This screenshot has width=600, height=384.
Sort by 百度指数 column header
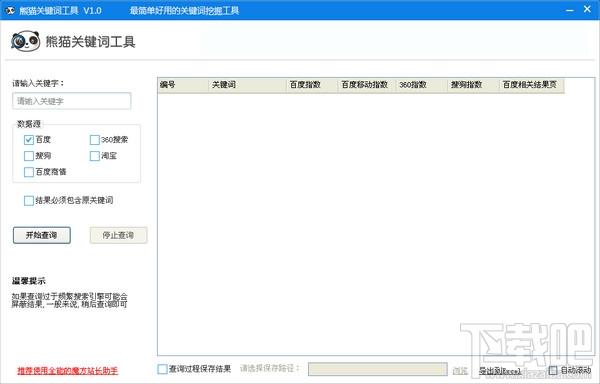(x=312, y=85)
